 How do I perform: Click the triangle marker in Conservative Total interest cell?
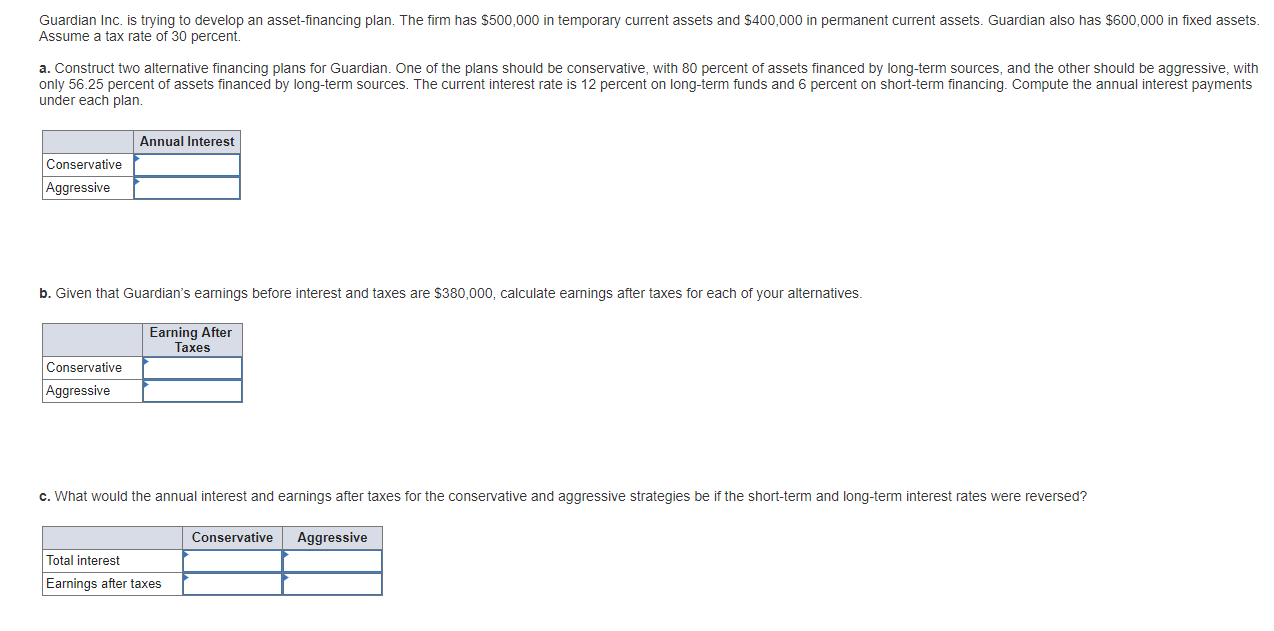click(186, 555)
